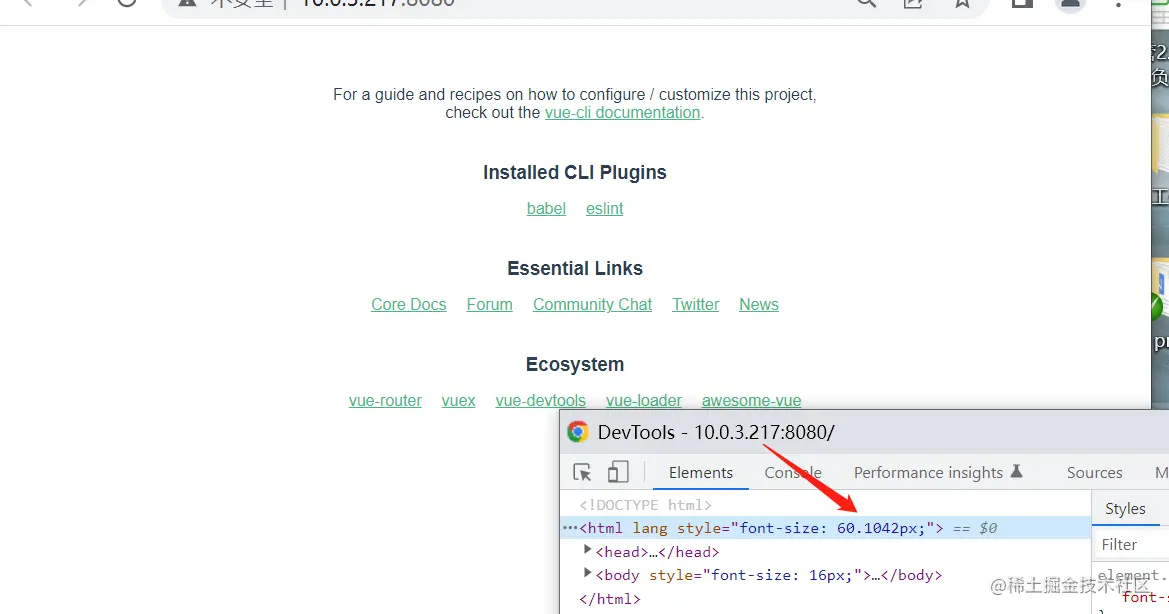The image size is (1169, 614).
Task: Open the eslint plugin link
Action: pyautogui.click(x=605, y=209)
